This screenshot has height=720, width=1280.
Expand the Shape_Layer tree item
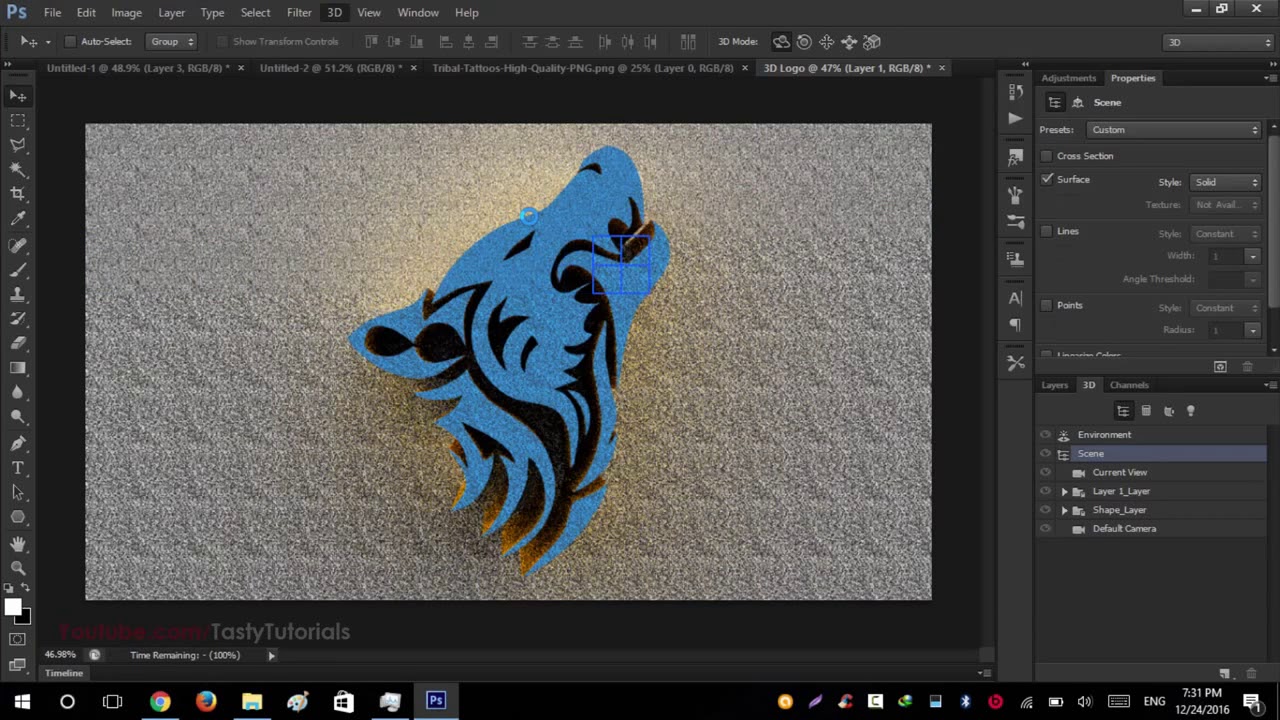[1064, 510]
